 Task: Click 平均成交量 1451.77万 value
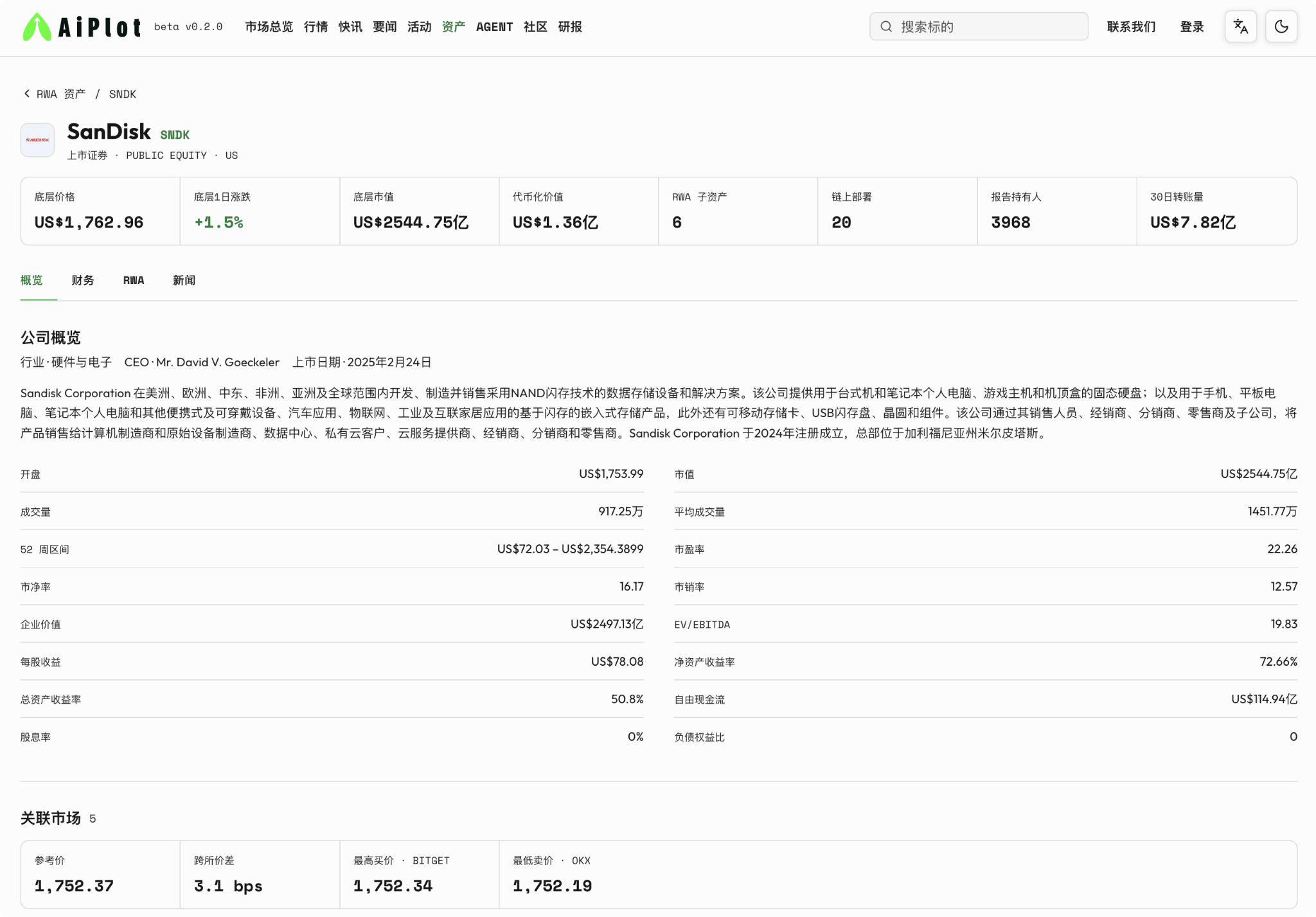coord(1272,512)
